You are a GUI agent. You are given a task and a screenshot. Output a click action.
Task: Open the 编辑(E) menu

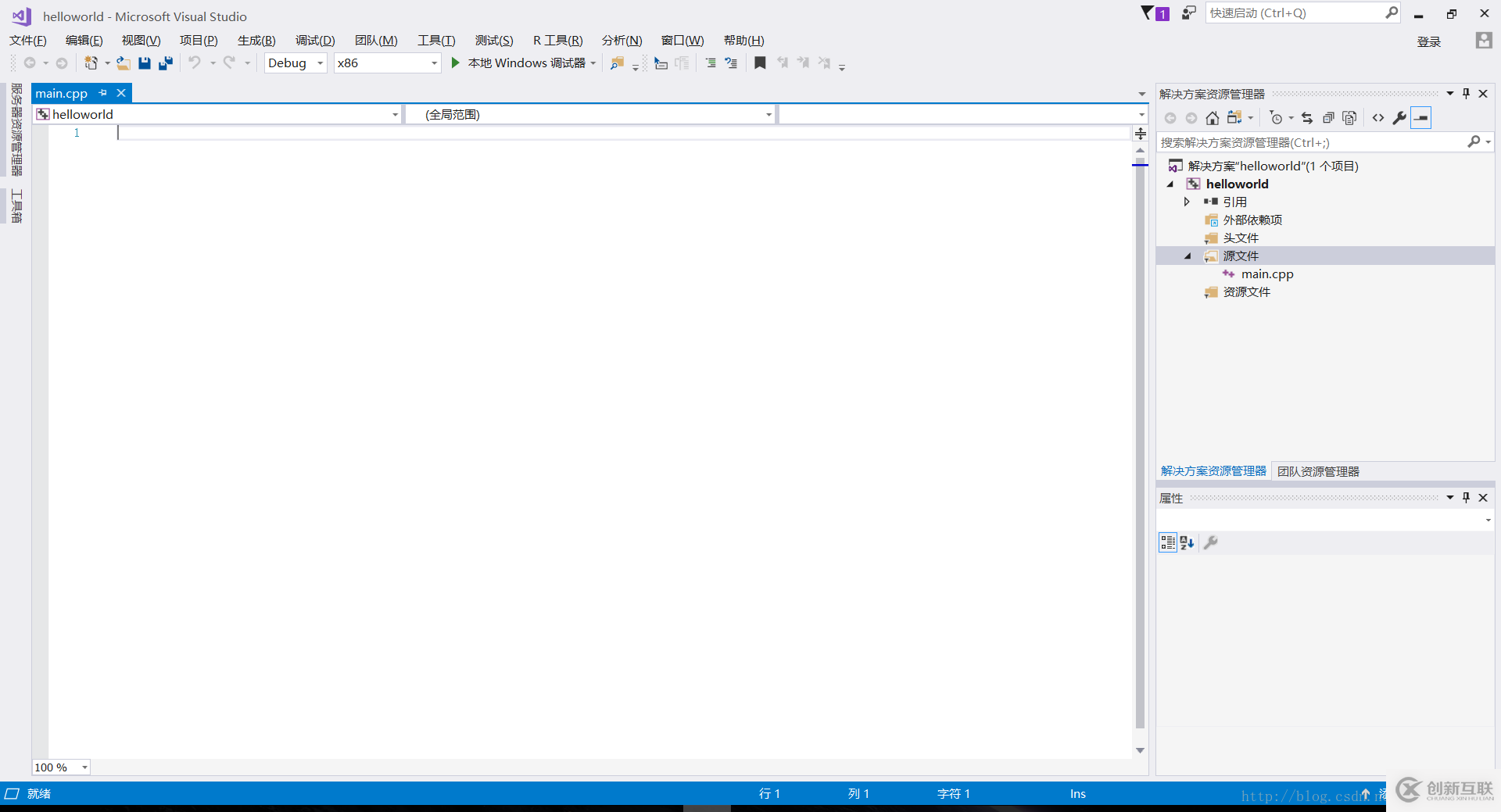pos(84,41)
